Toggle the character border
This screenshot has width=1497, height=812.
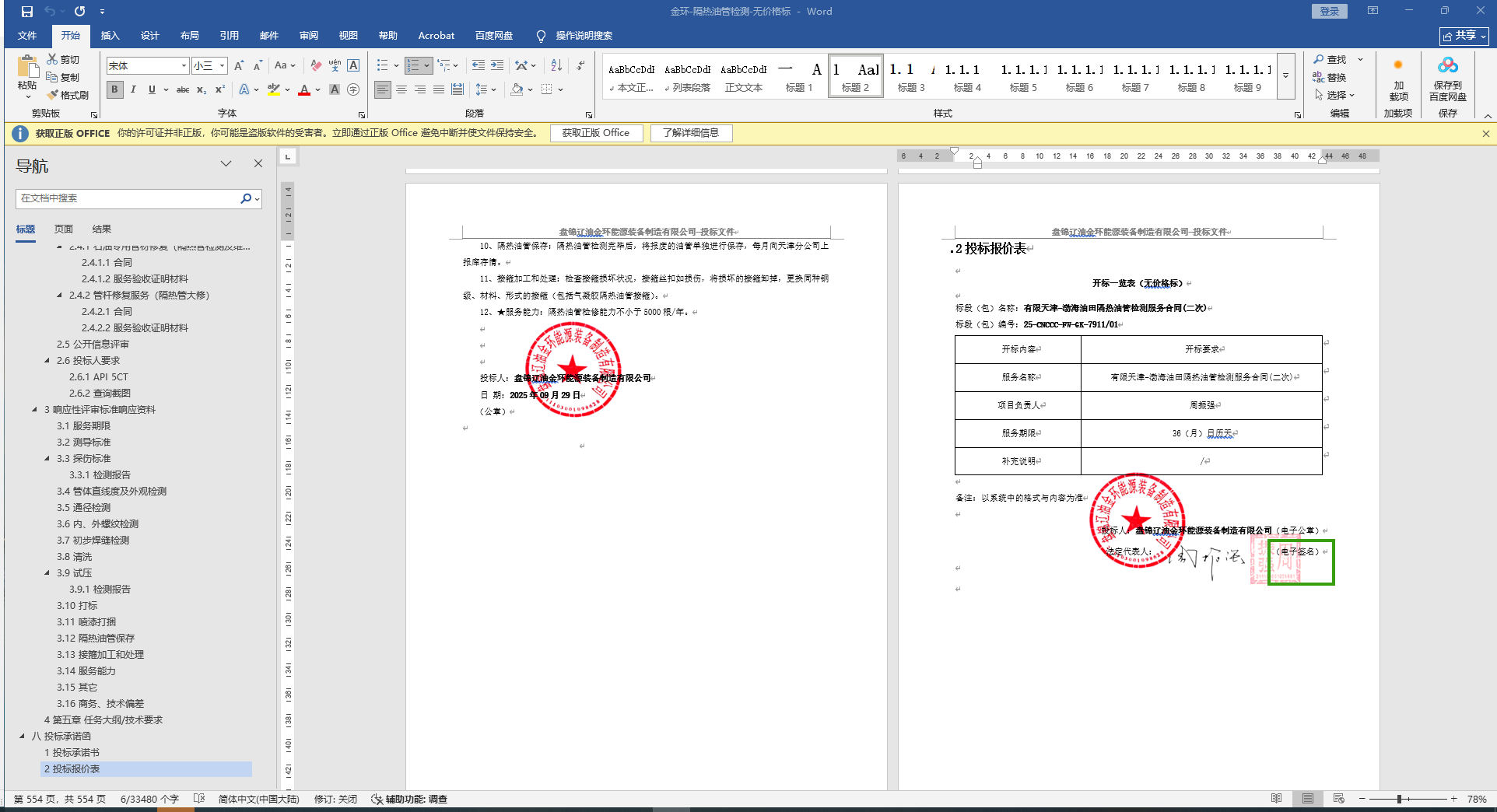pyautogui.click(x=353, y=65)
